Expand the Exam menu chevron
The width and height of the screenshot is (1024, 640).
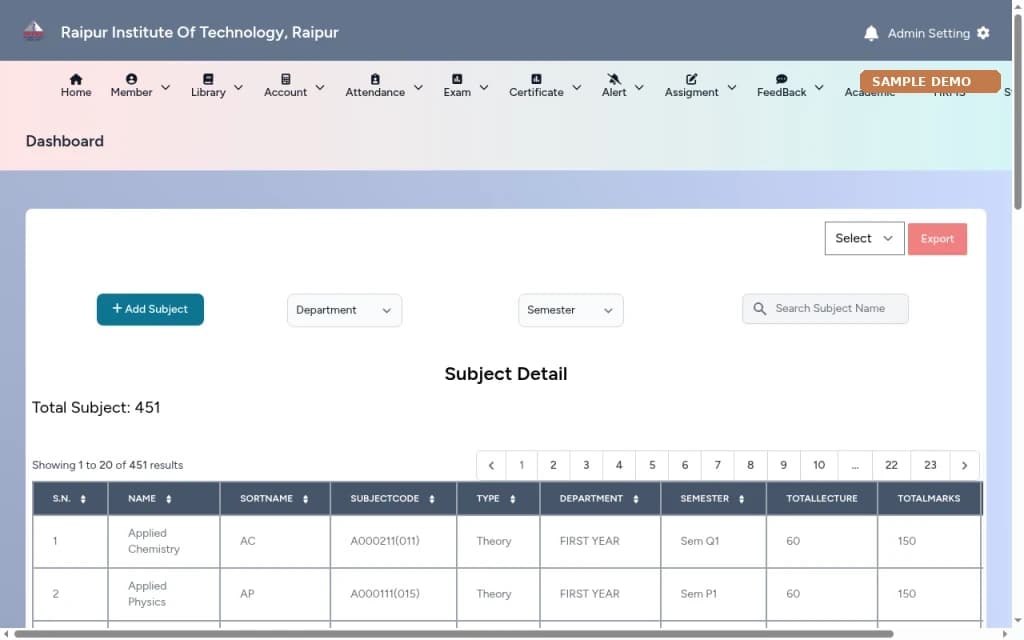[x=484, y=87]
